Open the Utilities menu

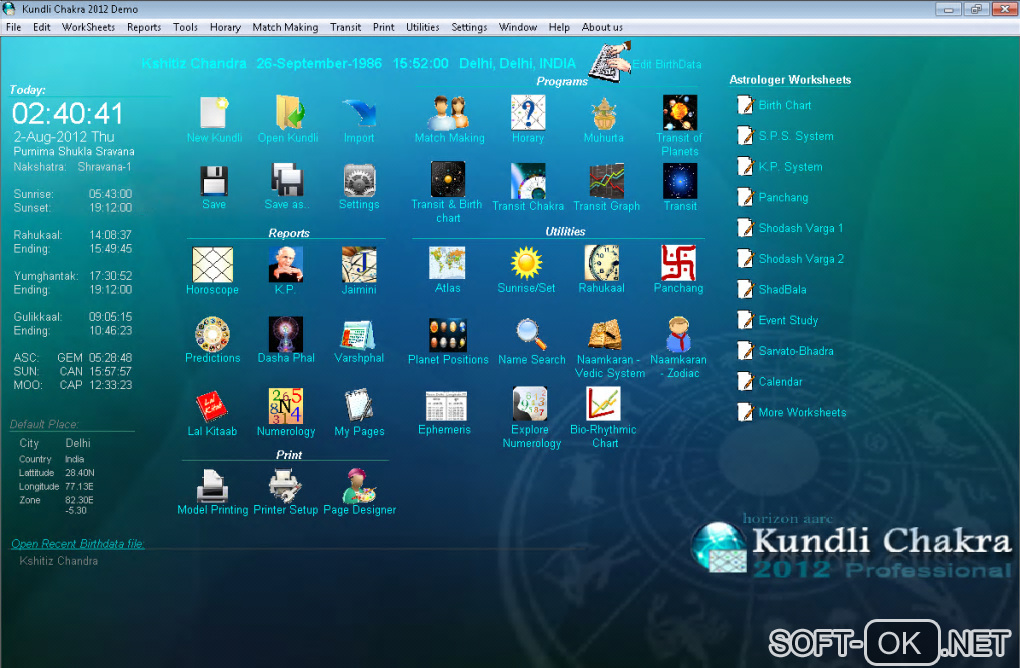pyautogui.click(x=423, y=27)
